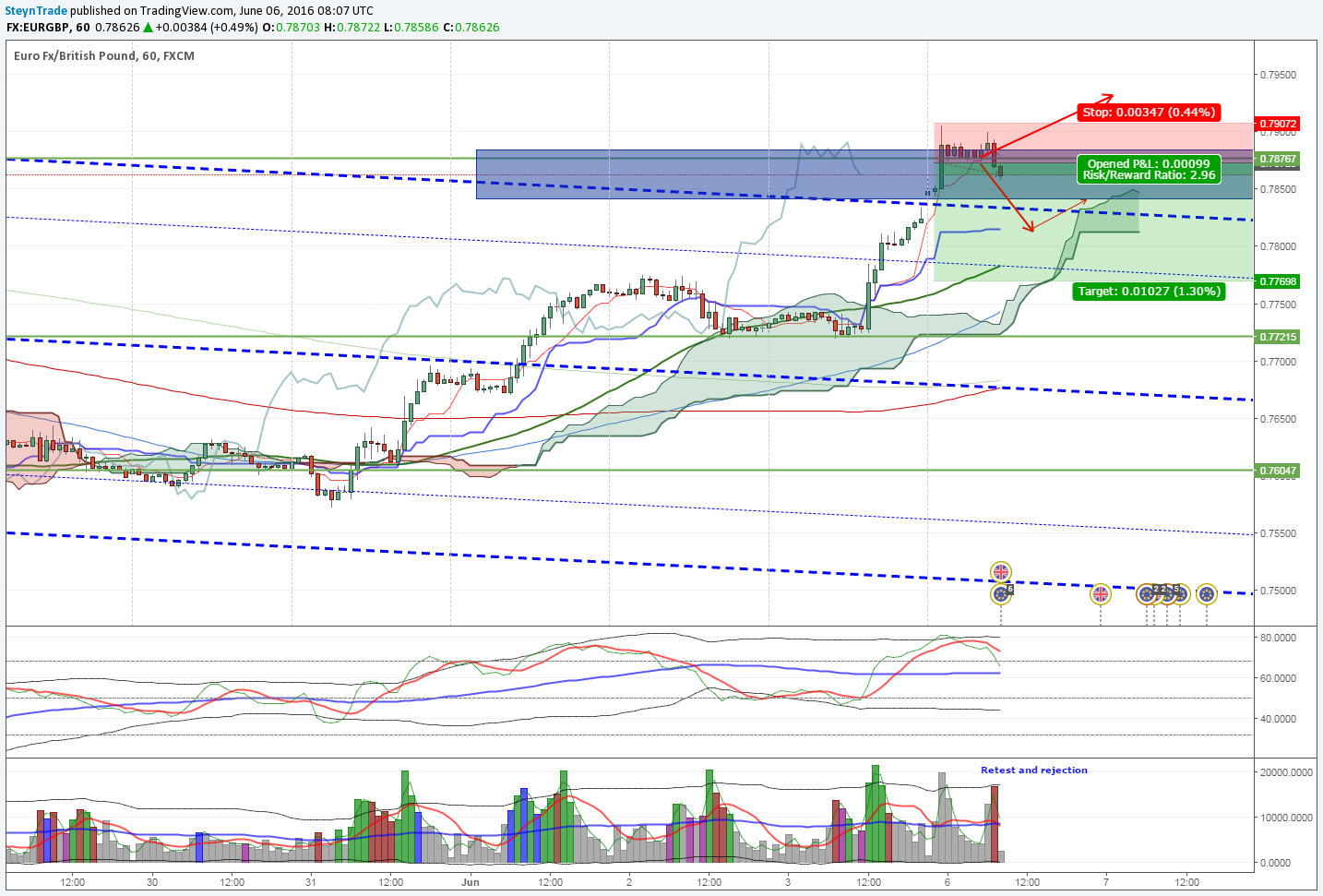Click the 0.77698 price tag

click(1278, 281)
